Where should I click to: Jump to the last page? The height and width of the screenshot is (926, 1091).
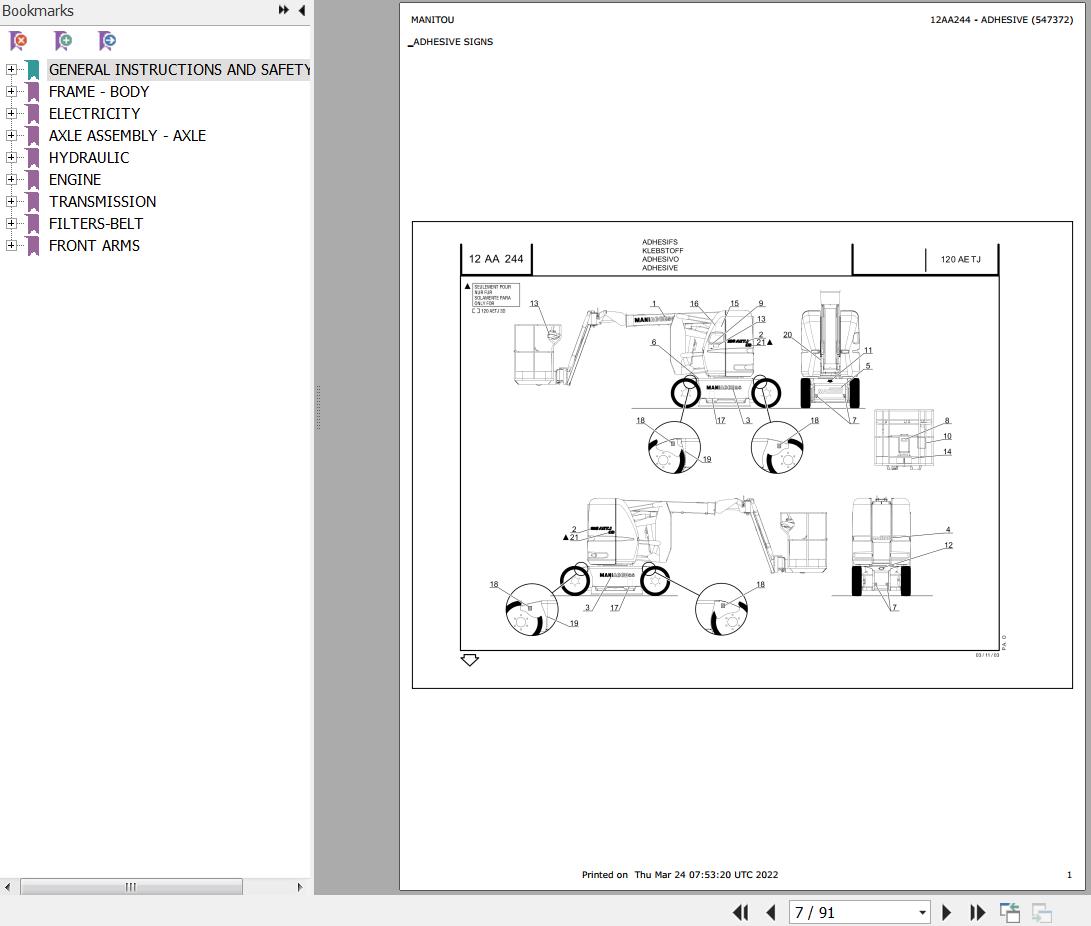tap(978, 912)
